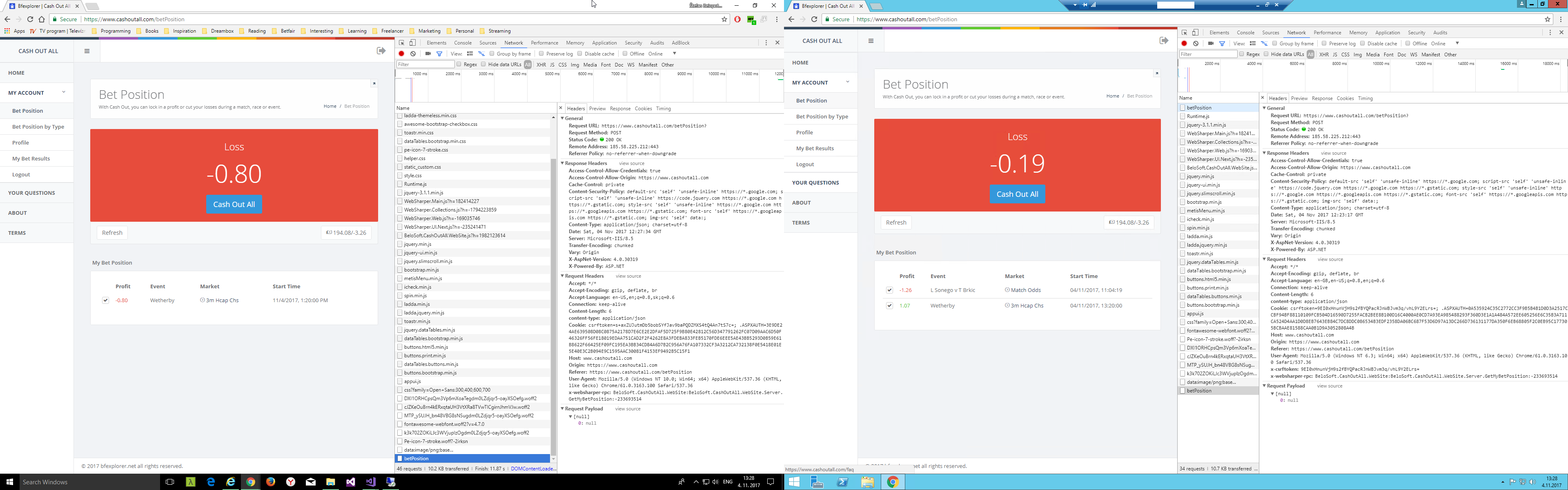
Task: Toggle filter funnel icon in right DevTools
Action: coord(1222,43)
